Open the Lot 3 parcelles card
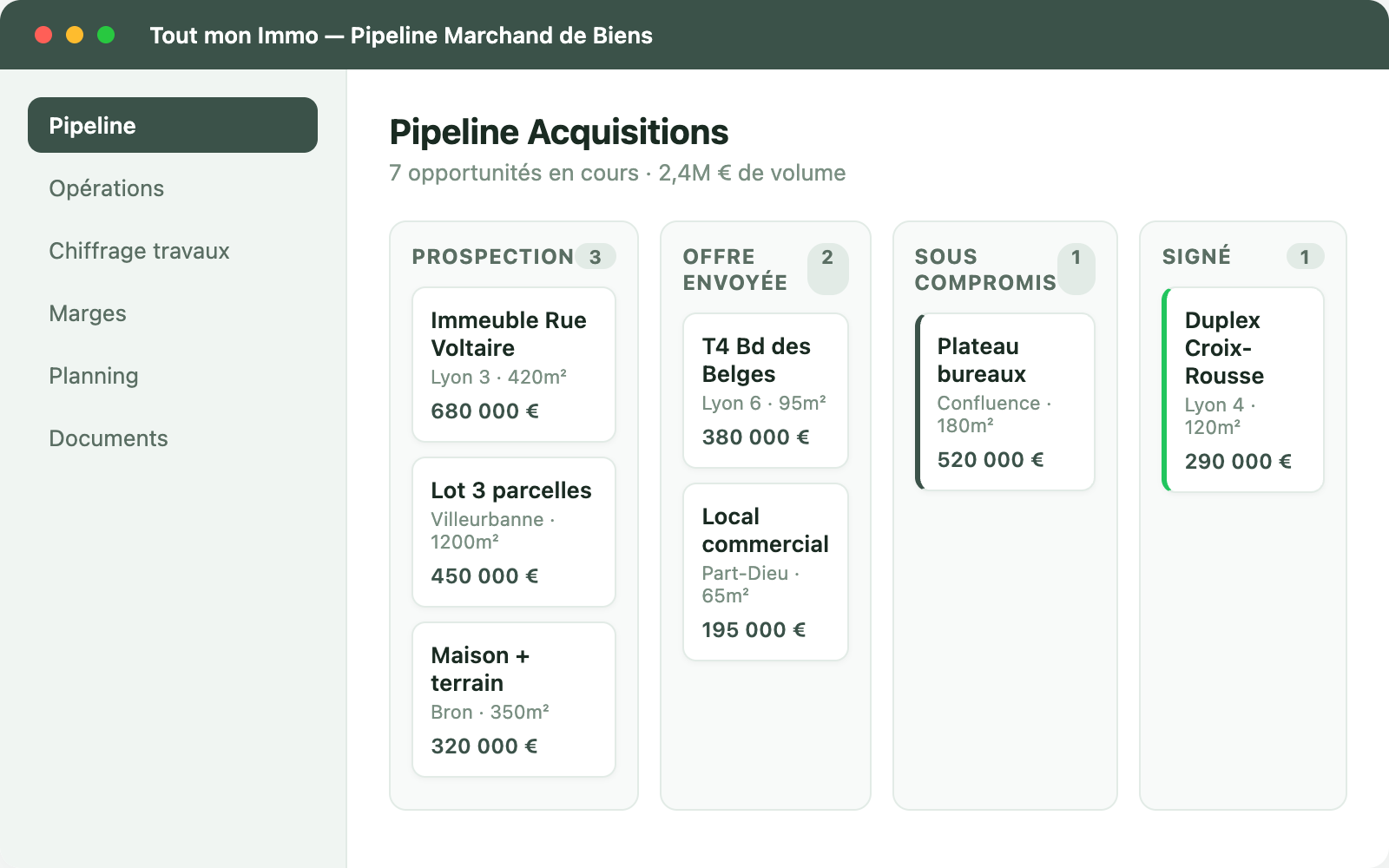The height and width of the screenshot is (868, 1389). (x=514, y=532)
